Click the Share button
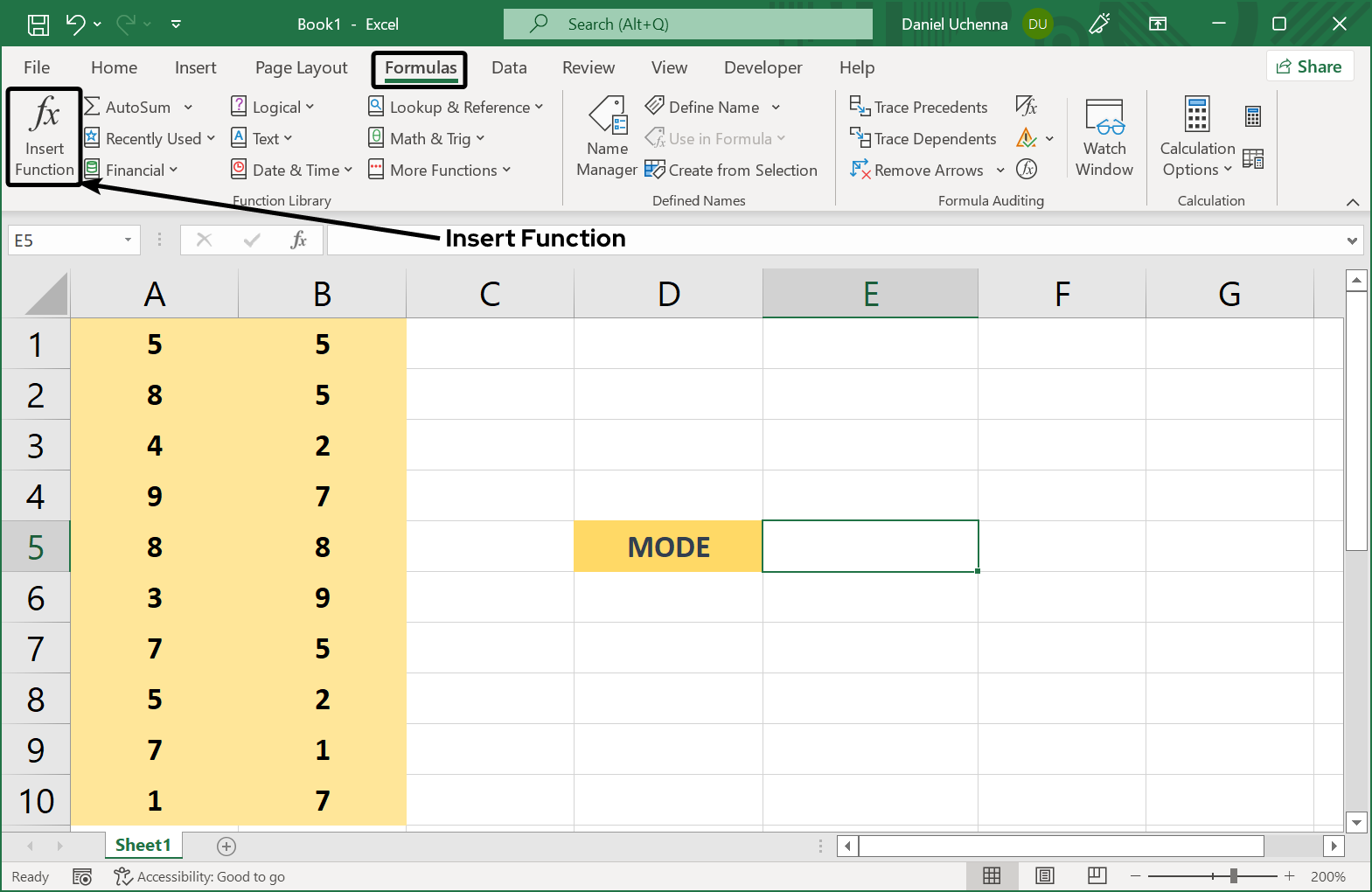Image resolution: width=1372 pixels, height=892 pixels. point(1309,66)
